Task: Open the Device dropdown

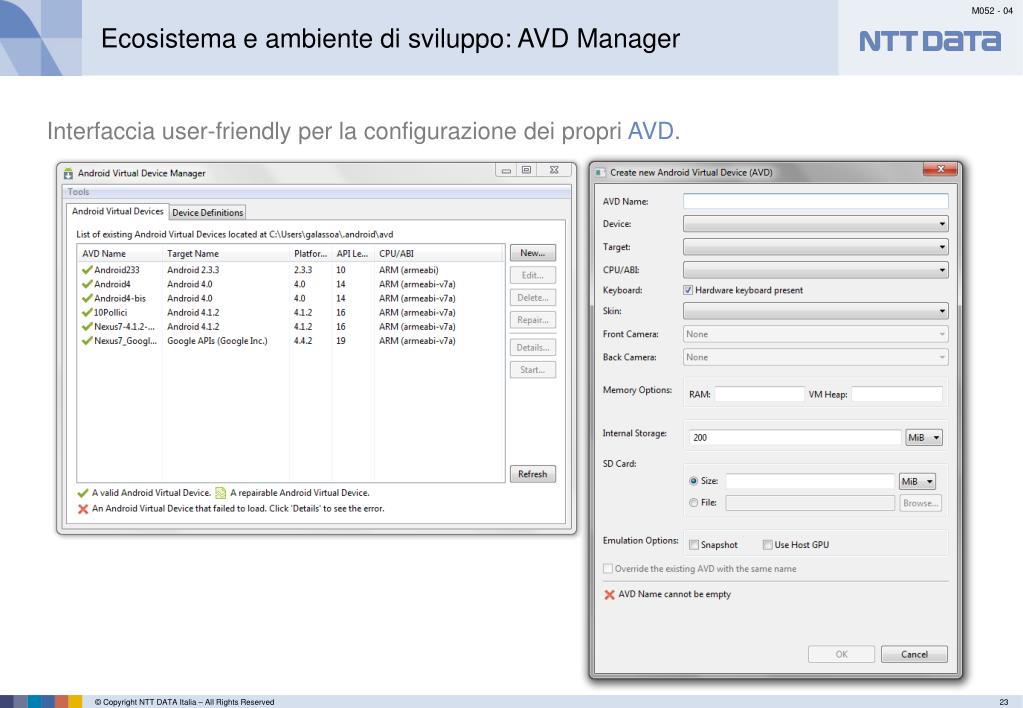Action: click(x=816, y=224)
